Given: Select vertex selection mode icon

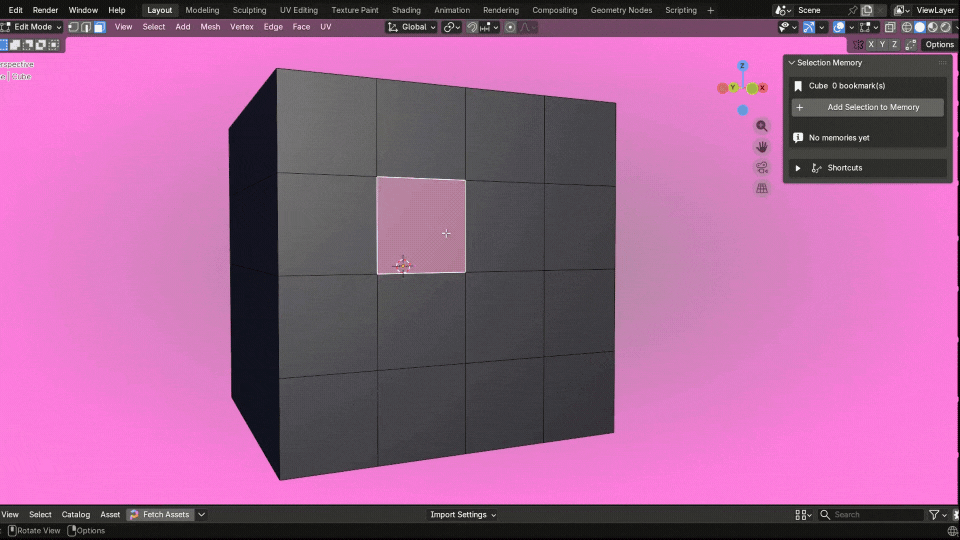Looking at the screenshot, I should point(73,27).
